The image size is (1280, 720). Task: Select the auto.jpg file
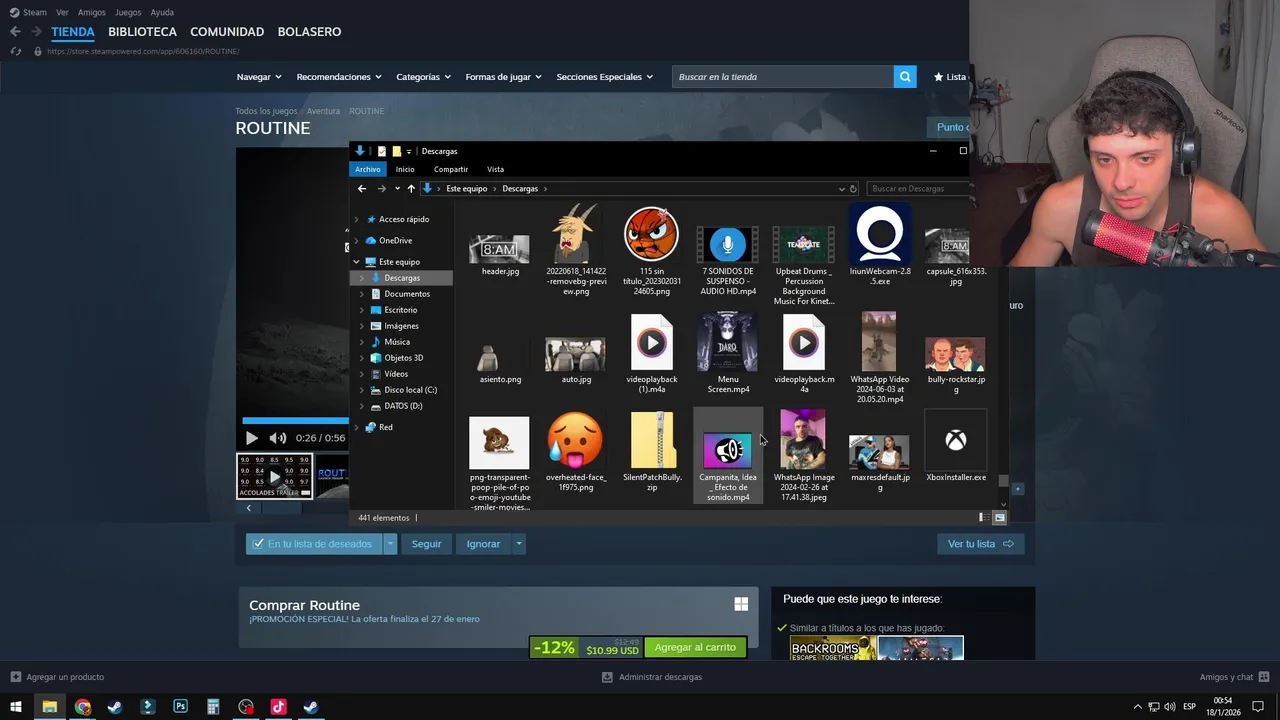tap(576, 363)
